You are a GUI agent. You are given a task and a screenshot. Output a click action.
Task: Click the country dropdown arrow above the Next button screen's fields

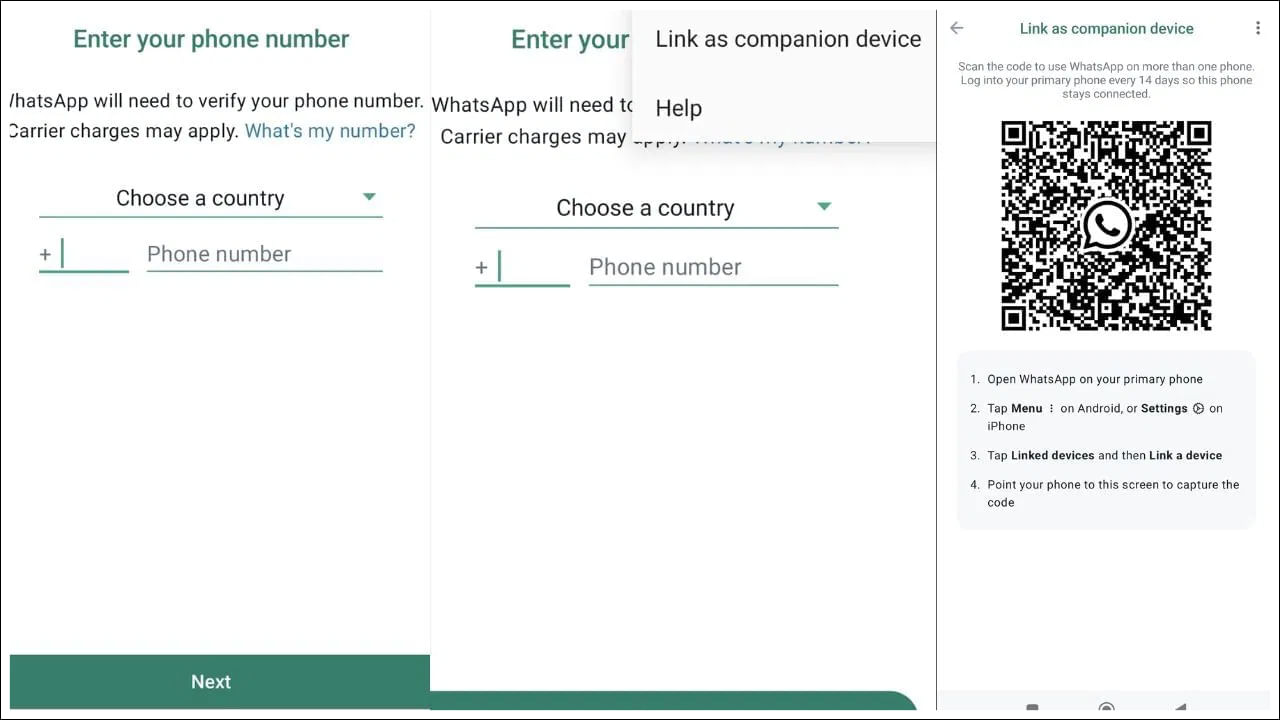(369, 197)
